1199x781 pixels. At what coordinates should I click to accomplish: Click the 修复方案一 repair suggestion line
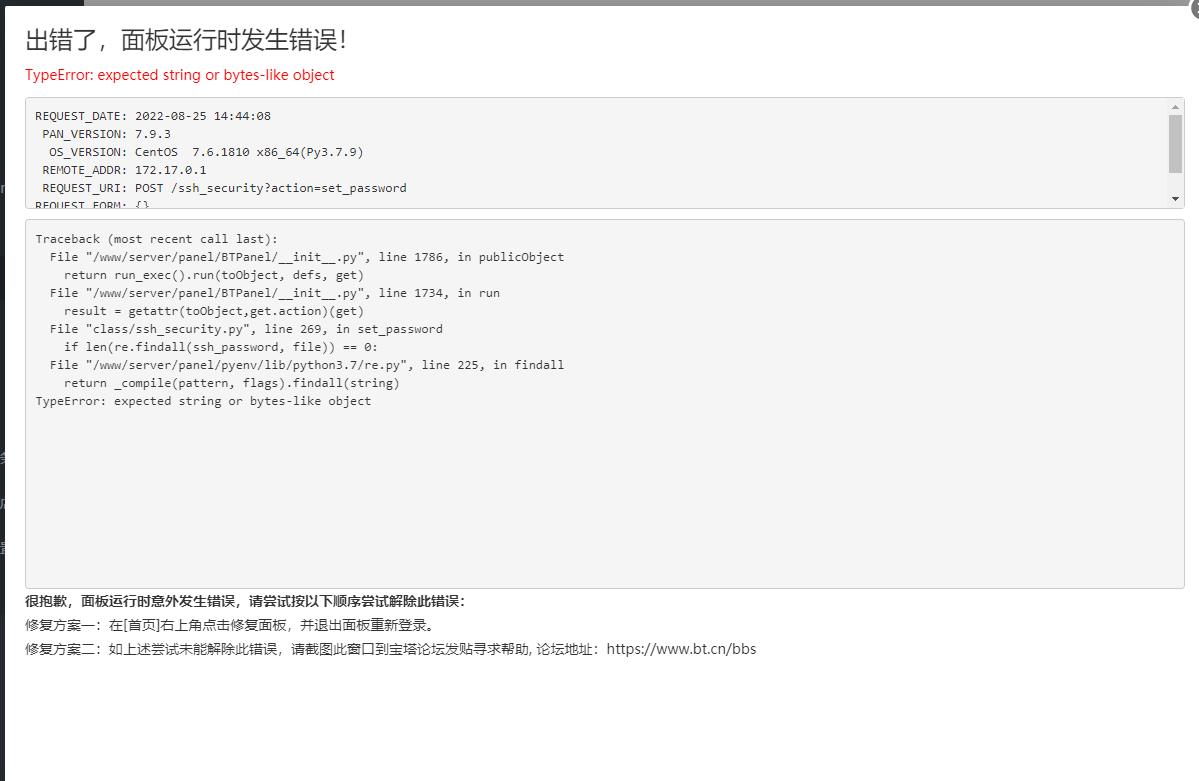click(x=230, y=625)
